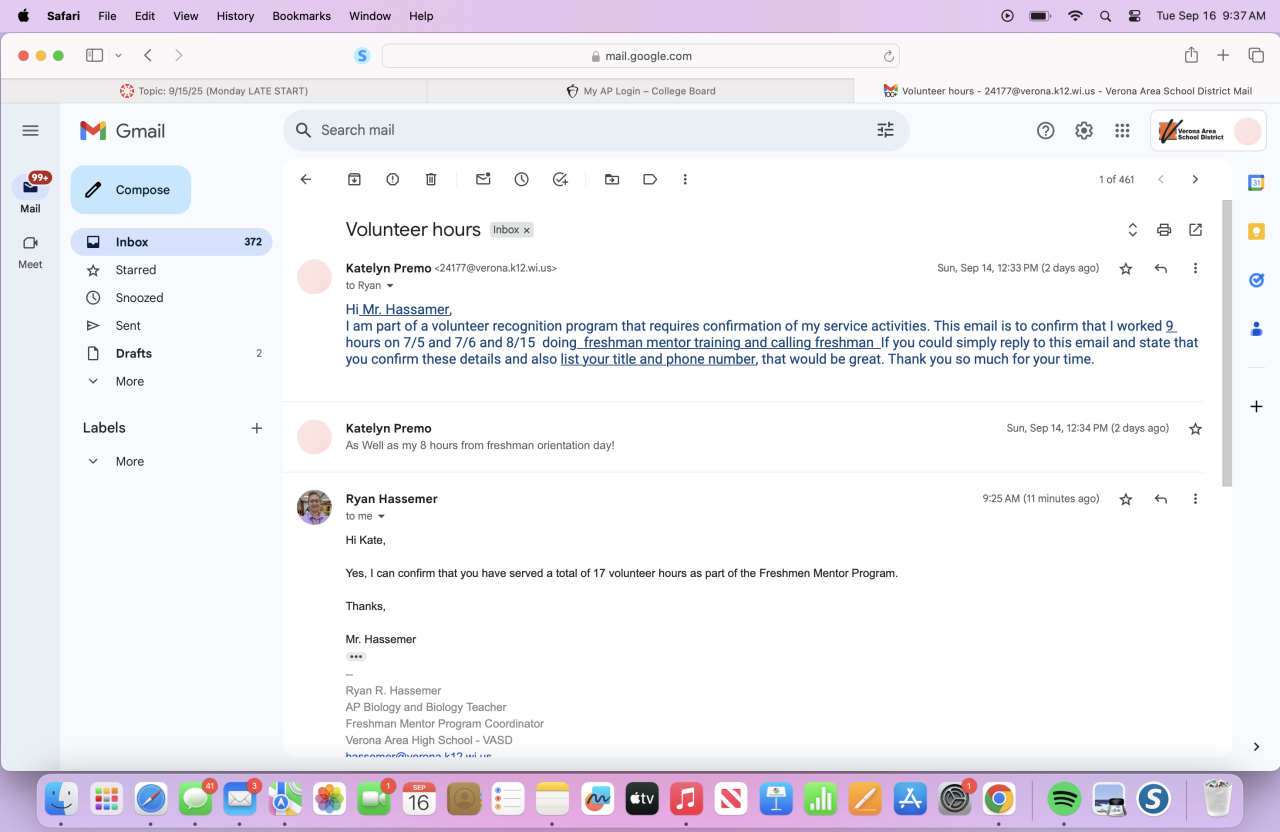This screenshot has width=1280, height=832.
Task: Reply to first Katelyn Premo message
Action: [1161, 268]
